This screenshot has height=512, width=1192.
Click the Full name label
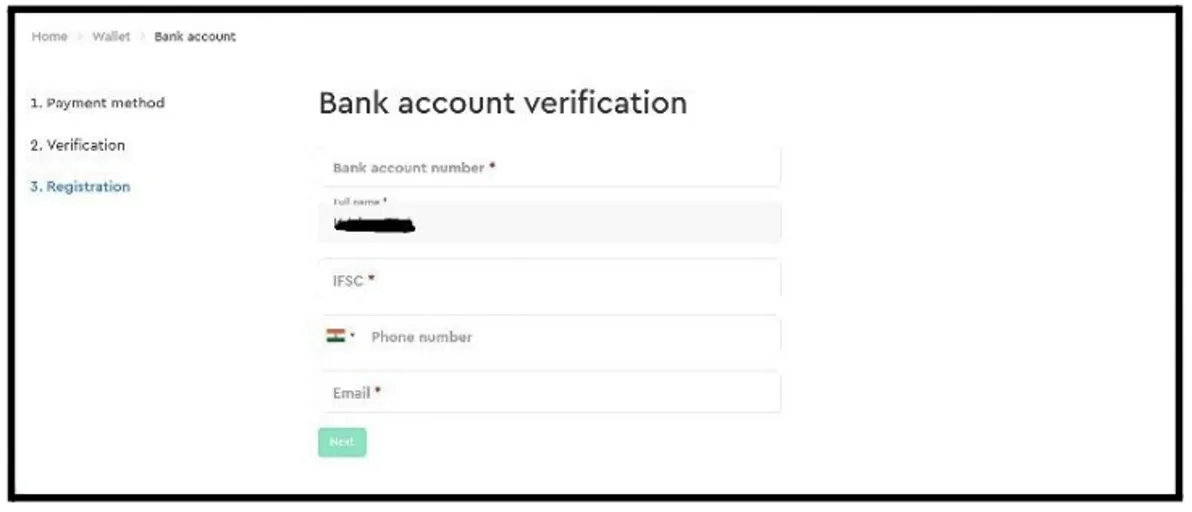point(358,203)
